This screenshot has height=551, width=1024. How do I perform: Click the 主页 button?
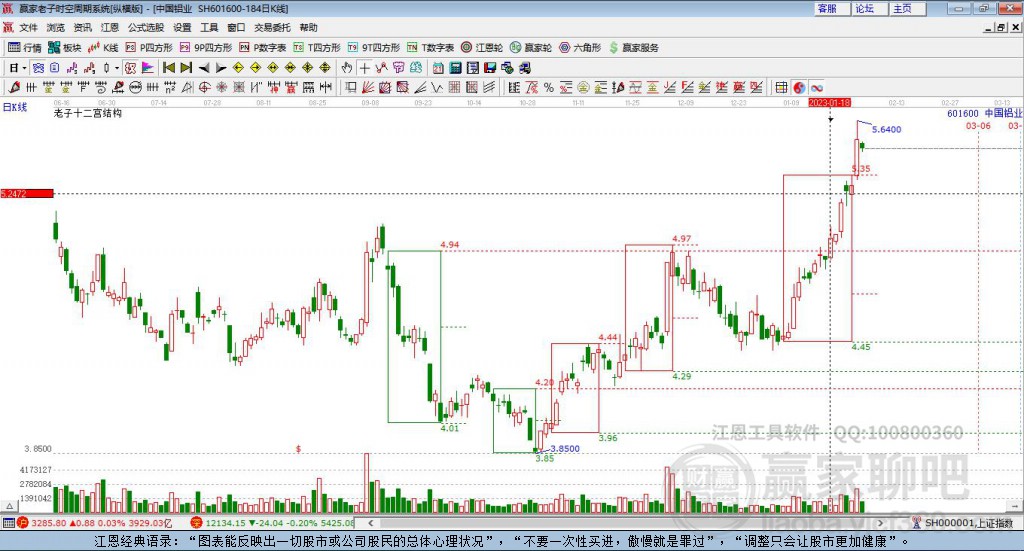907,8
